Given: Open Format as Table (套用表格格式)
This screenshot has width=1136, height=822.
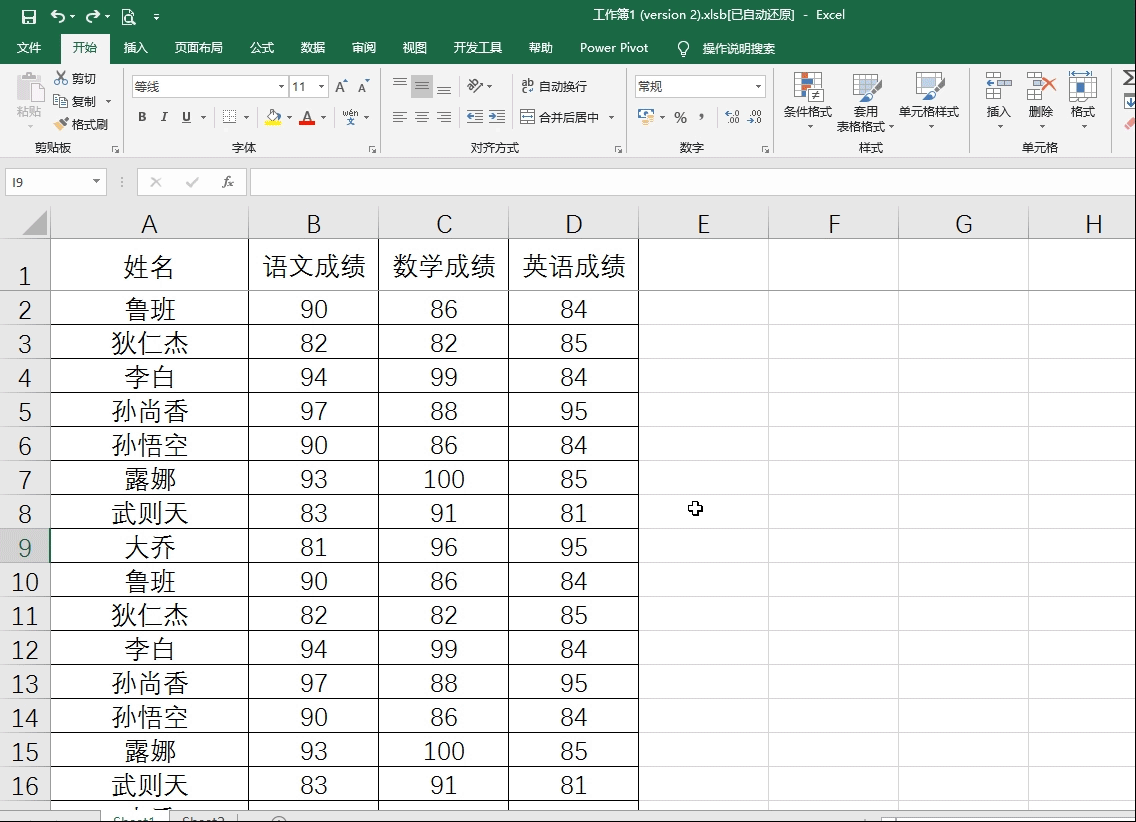Looking at the screenshot, I should [865, 101].
